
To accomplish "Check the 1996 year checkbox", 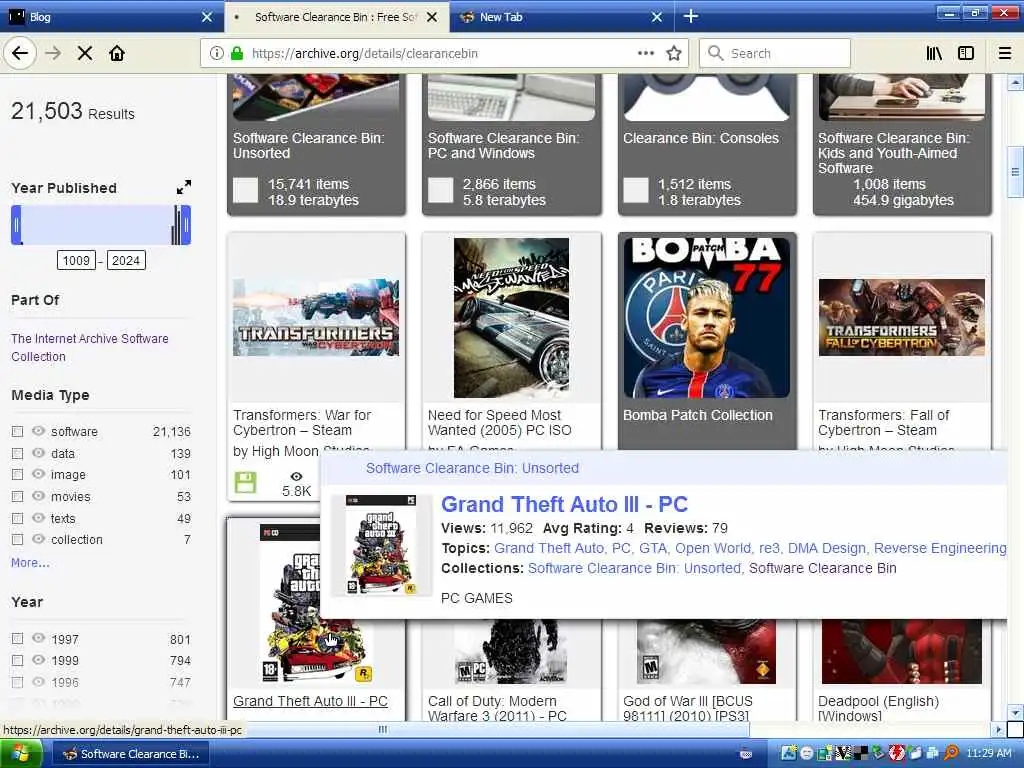I will pos(18,682).
